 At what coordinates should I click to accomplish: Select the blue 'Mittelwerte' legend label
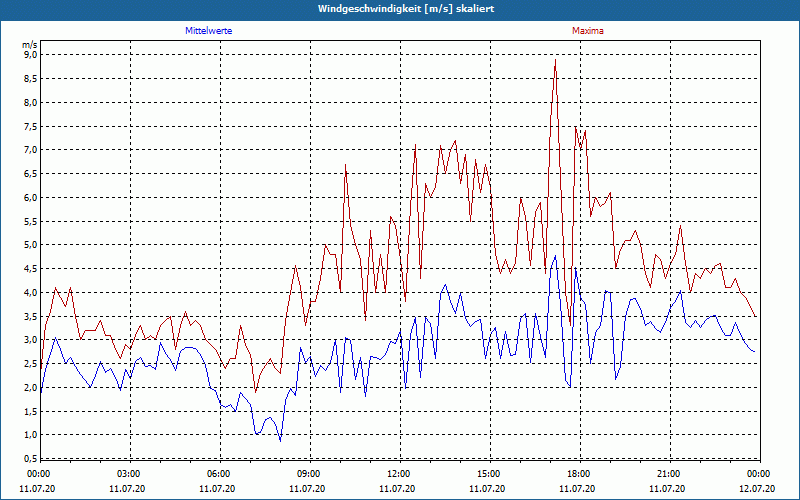pyautogui.click(x=209, y=31)
